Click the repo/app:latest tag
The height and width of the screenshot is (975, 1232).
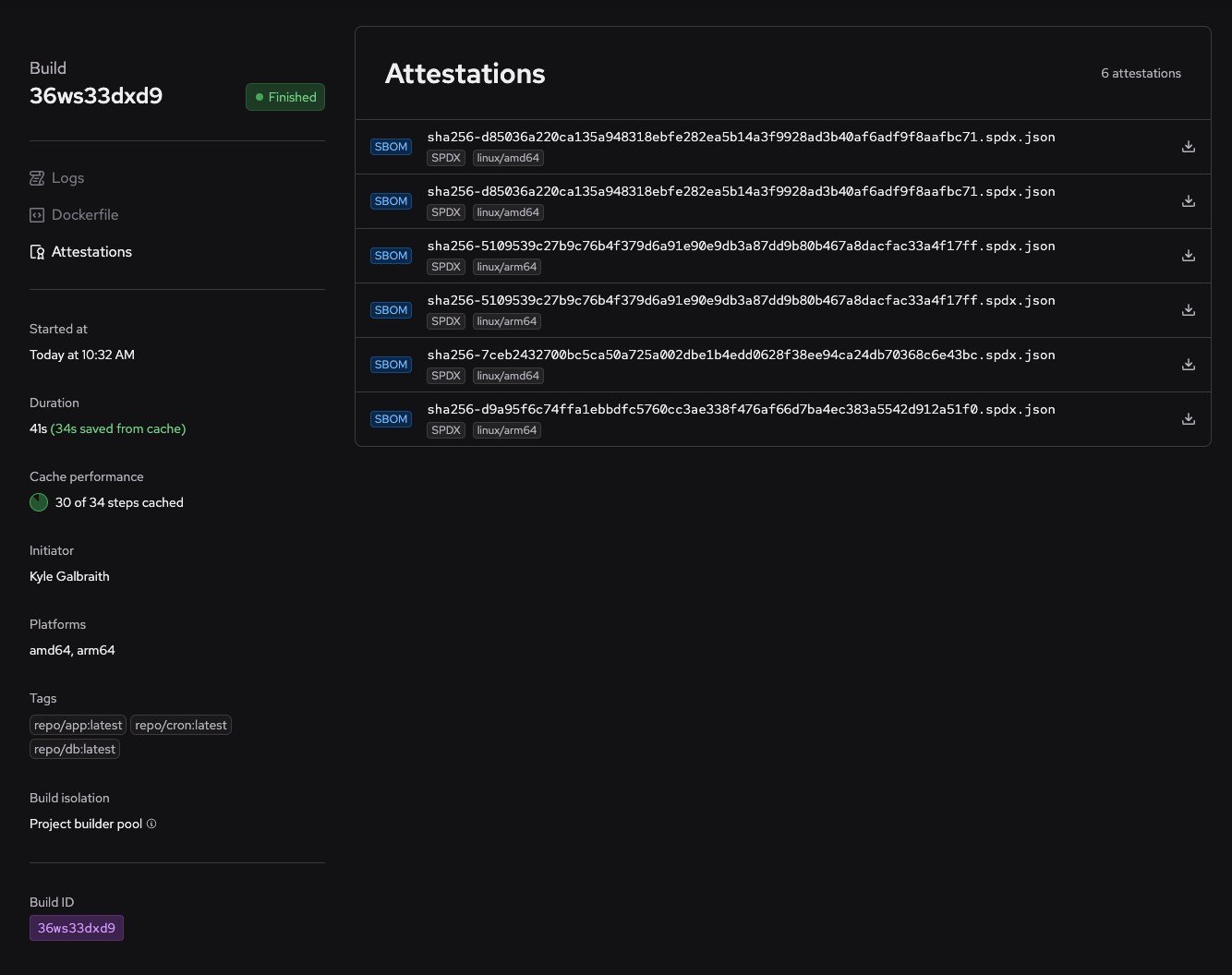point(78,725)
